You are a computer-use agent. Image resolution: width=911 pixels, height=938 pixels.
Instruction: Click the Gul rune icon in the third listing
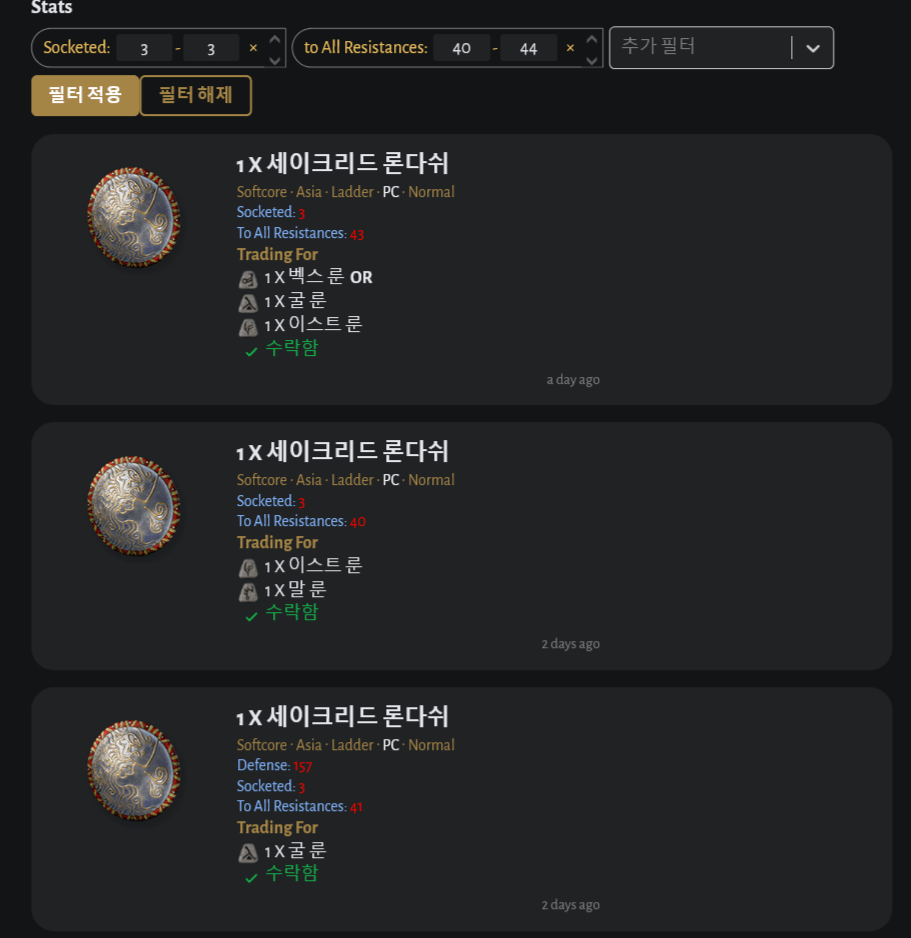248,851
